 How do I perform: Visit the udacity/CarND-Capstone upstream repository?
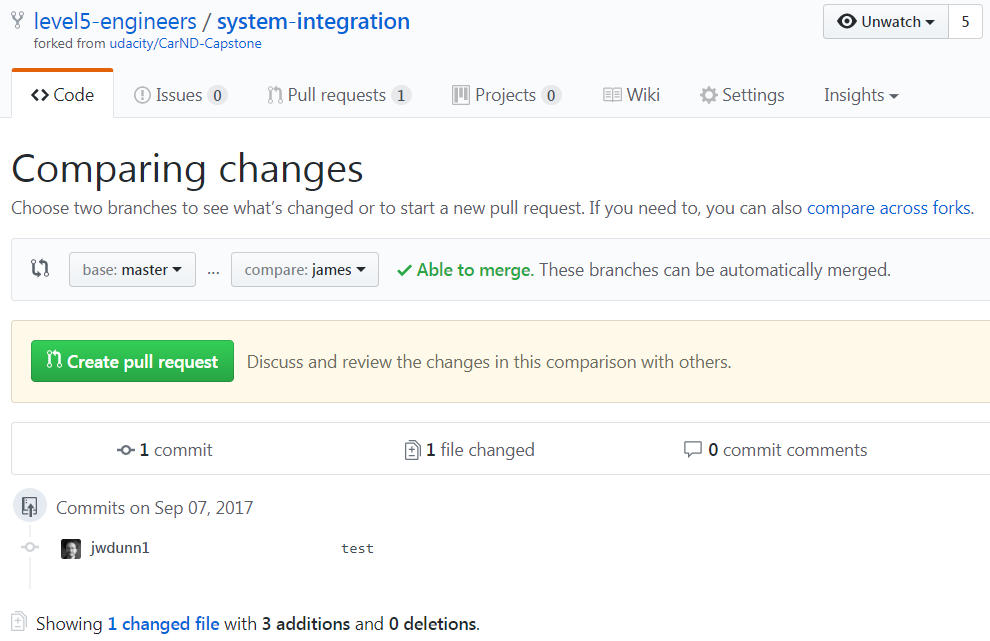point(186,44)
